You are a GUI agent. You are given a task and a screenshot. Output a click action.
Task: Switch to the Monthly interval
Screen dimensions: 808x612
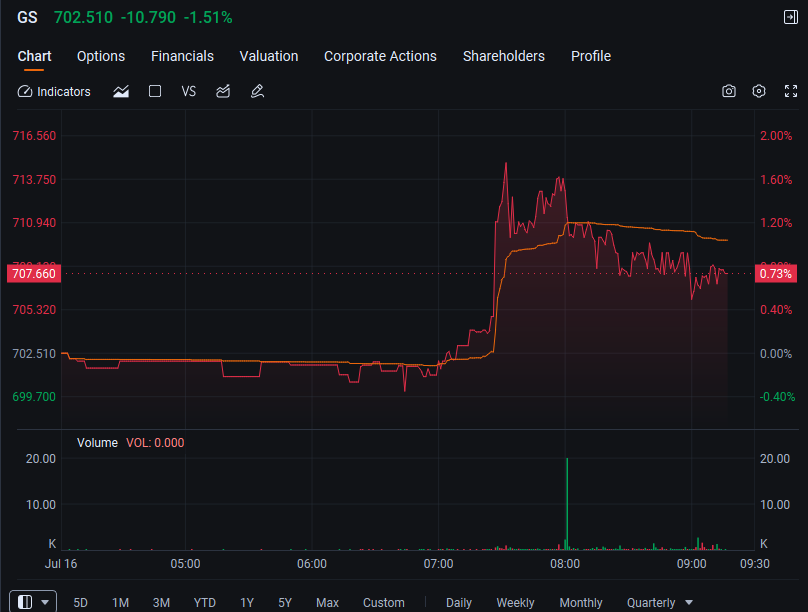(581, 603)
